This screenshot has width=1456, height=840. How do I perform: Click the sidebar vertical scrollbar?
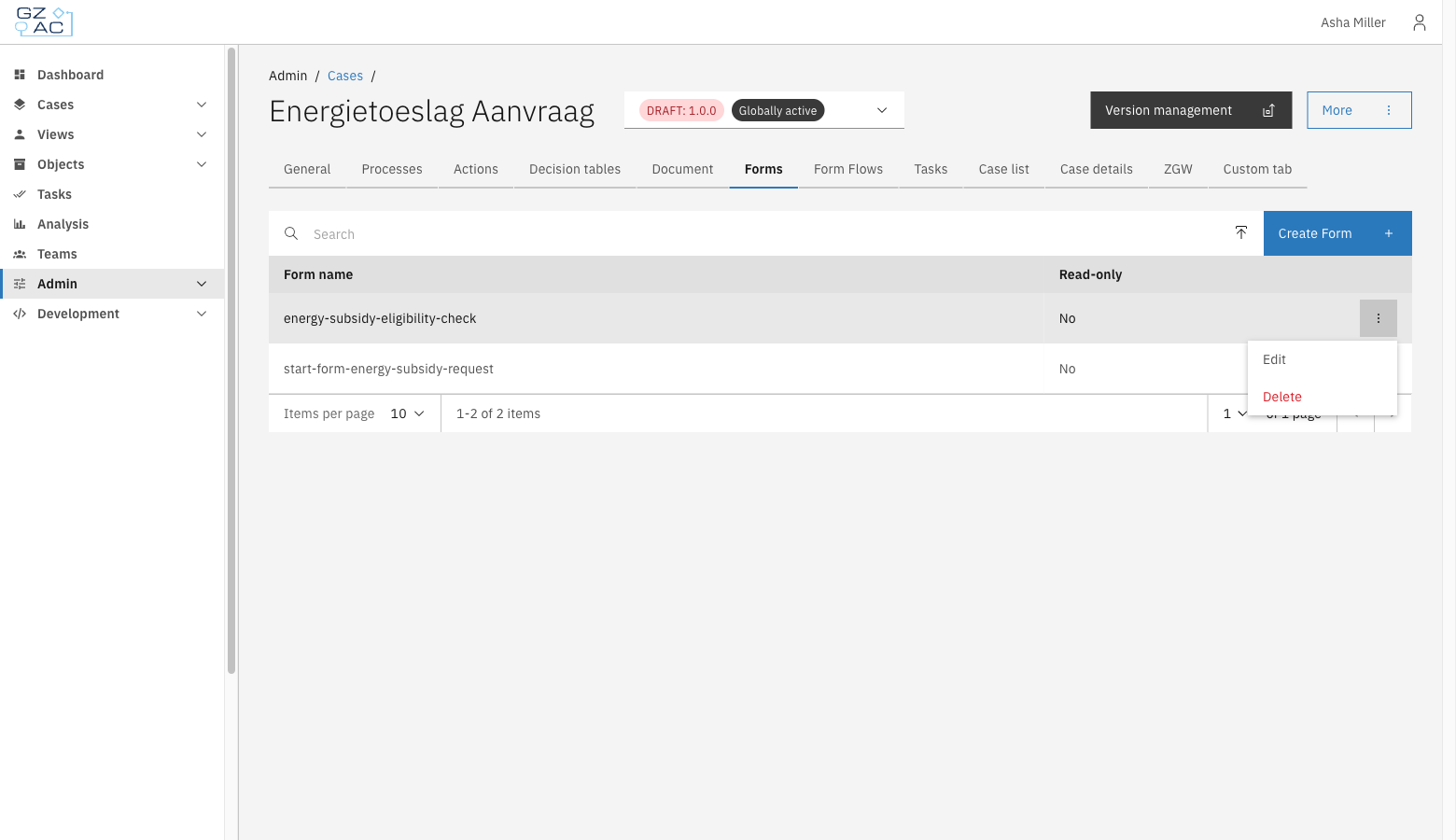231,359
